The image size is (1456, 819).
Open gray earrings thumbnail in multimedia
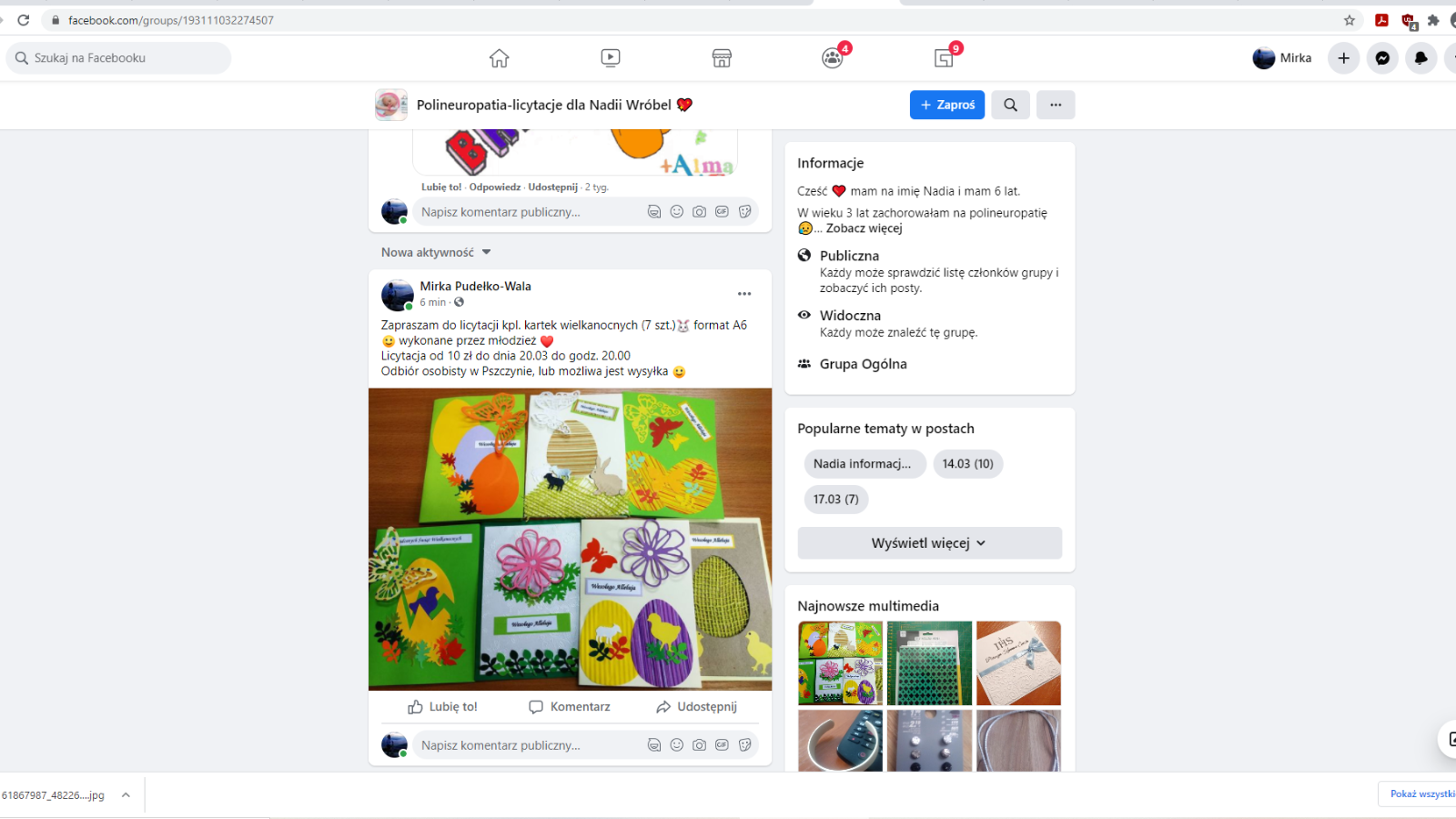(929, 741)
